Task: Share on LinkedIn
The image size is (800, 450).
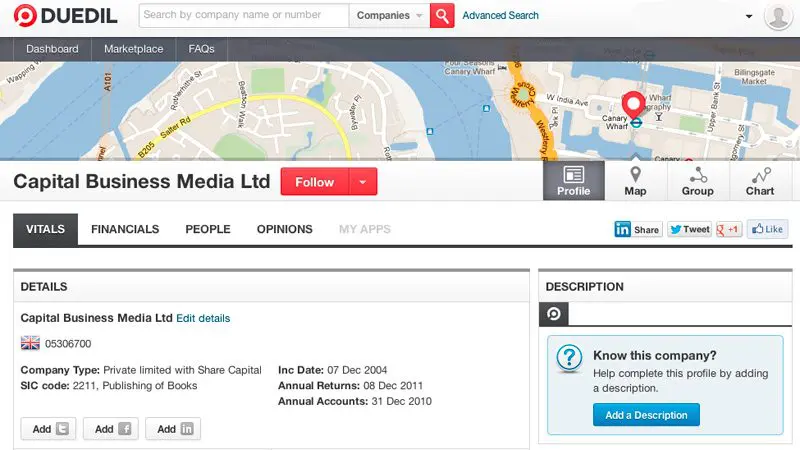Action: [x=637, y=229]
